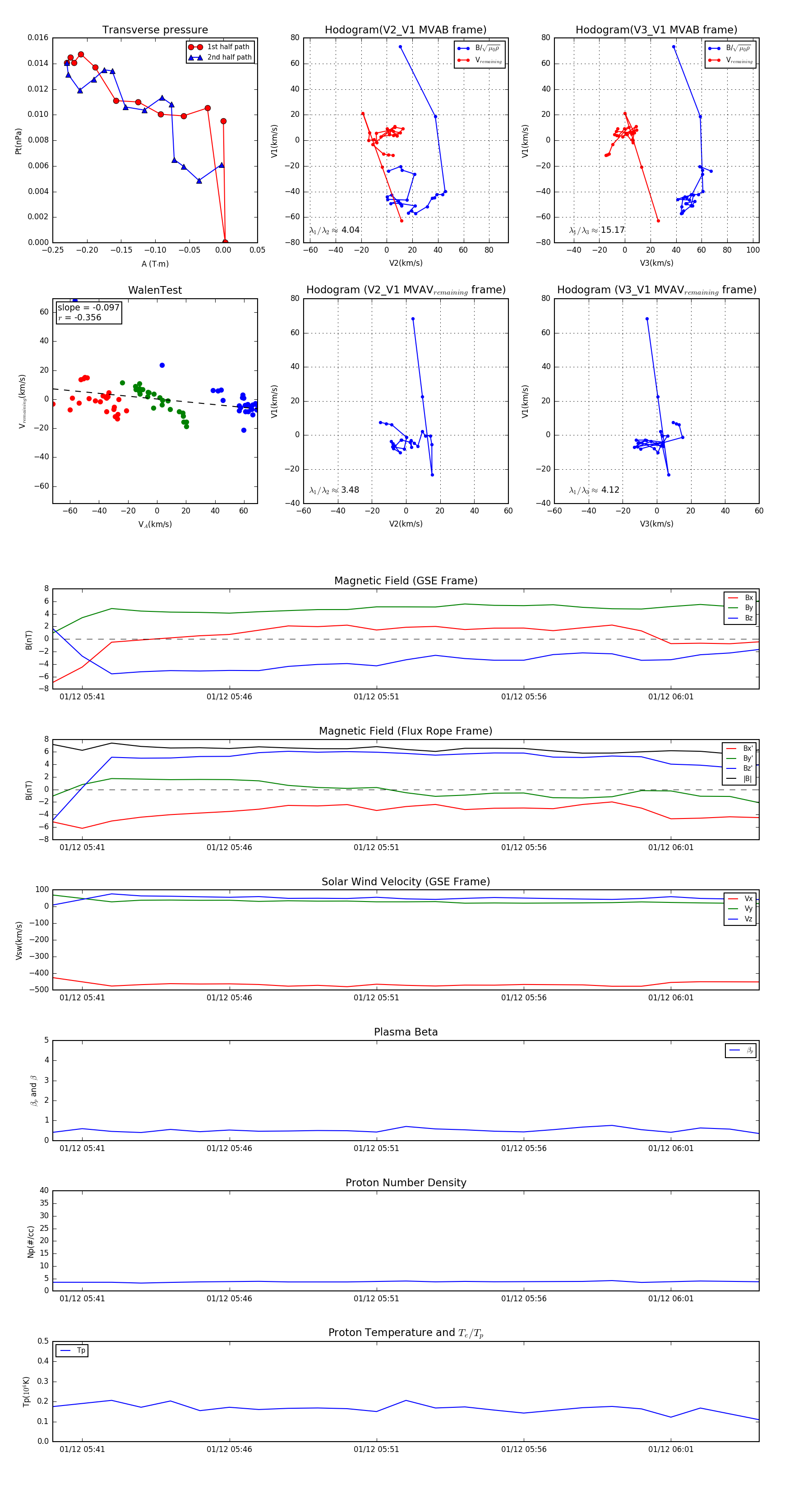Image resolution: width=812 pixels, height=1489 pixels.
Task: Click the "Vsw(km/s)" y-axis label
Action: click(18, 940)
